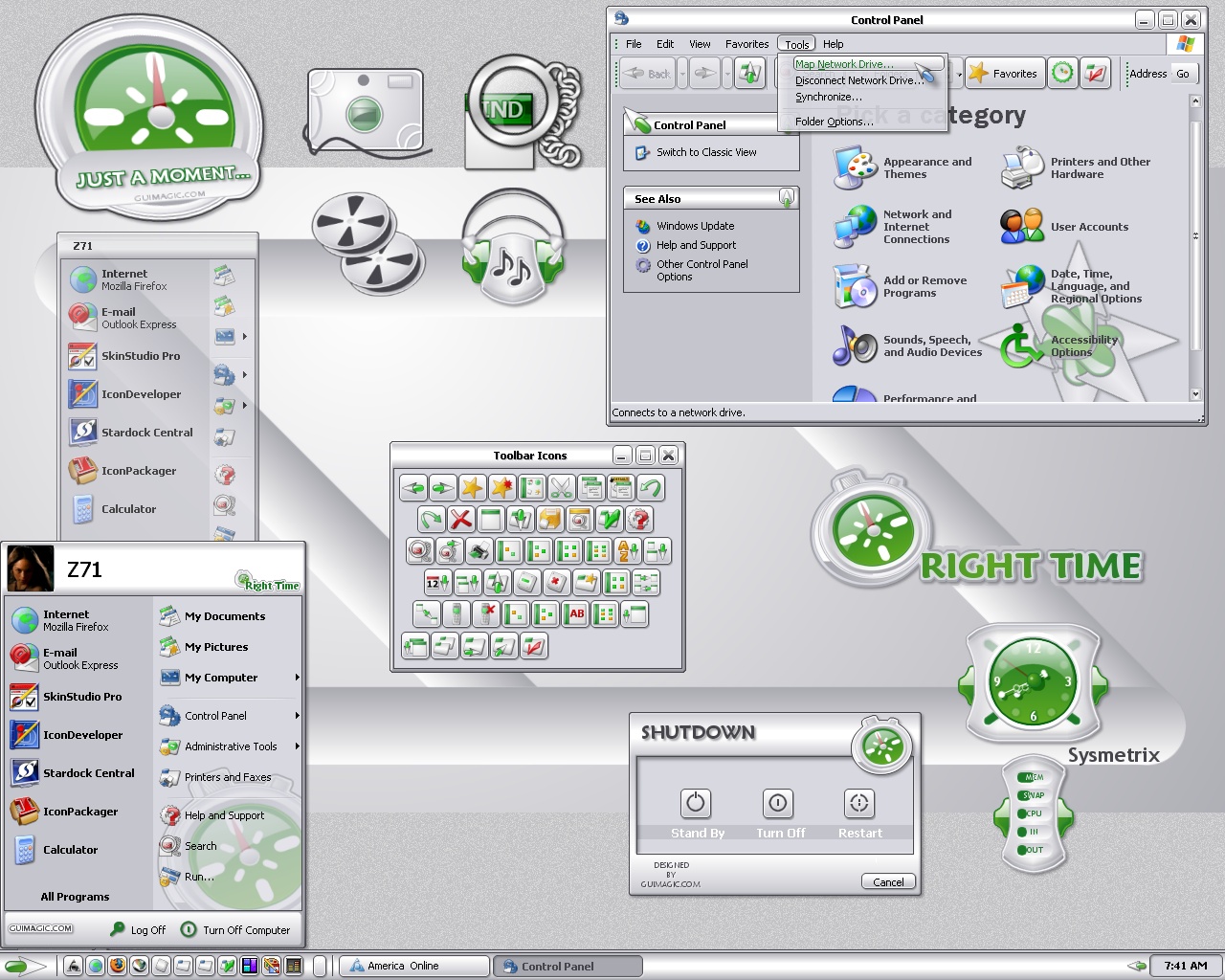1225x980 pixels.
Task: Click the green Back arrow in Toolbar Icons window
Action: pos(413,488)
